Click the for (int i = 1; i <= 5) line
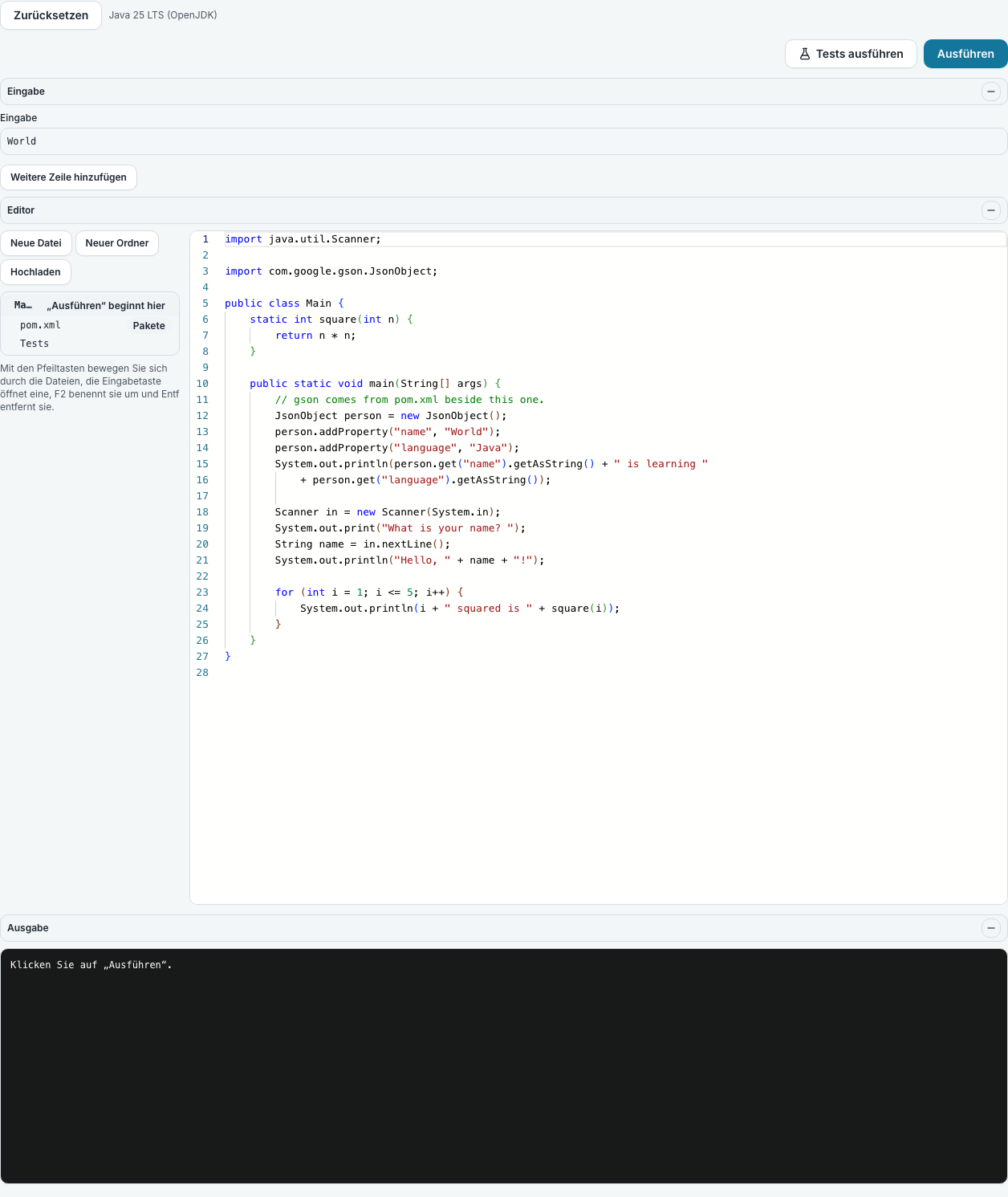Screen dimensions: 1008x1197 point(369,592)
